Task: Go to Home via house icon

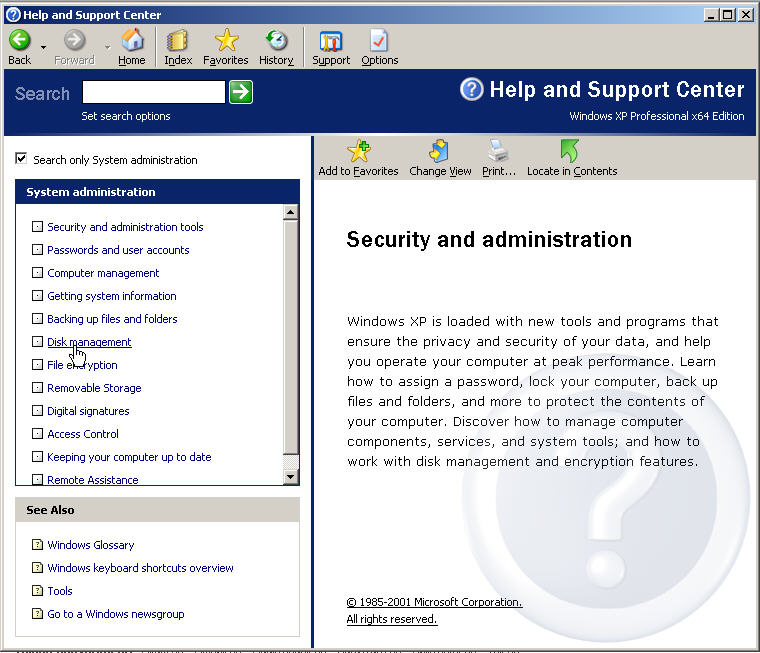Action: point(132,40)
